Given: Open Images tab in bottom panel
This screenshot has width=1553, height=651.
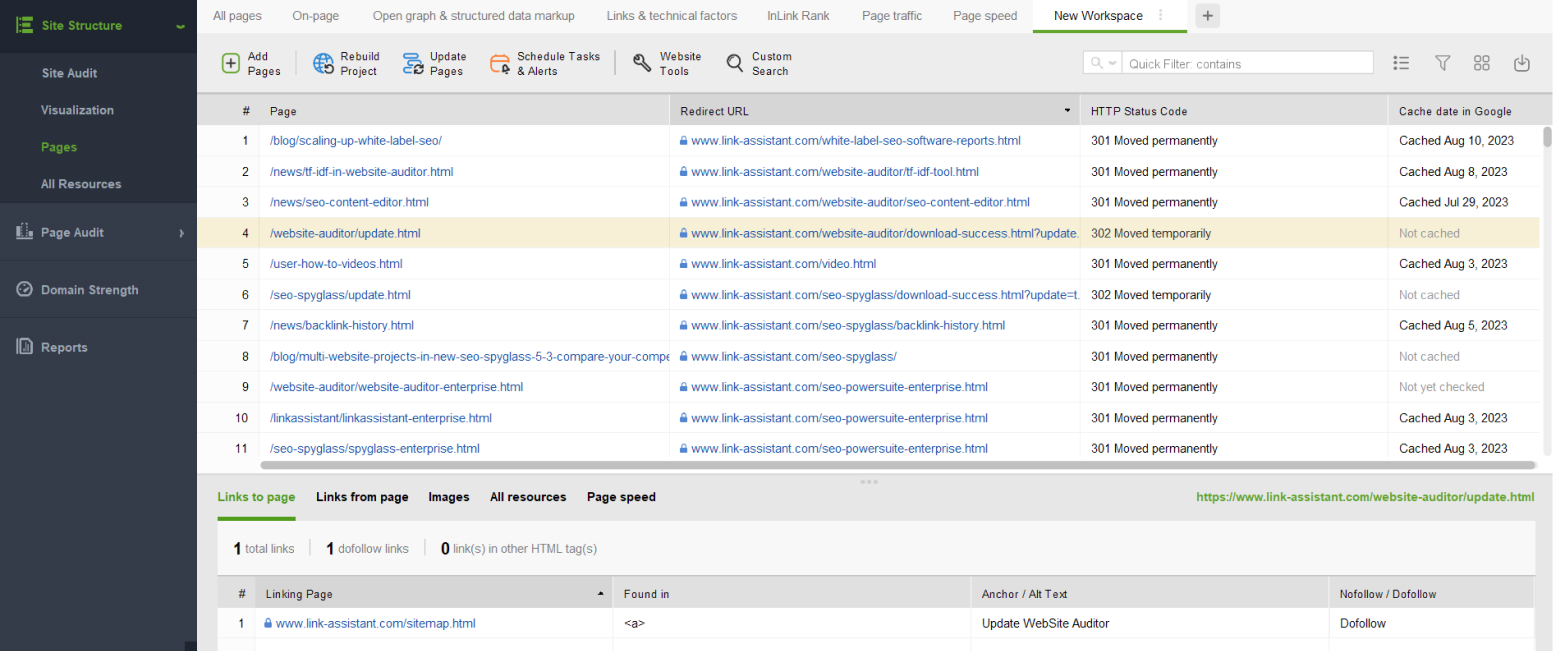Looking at the screenshot, I should click(x=449, y=497).
